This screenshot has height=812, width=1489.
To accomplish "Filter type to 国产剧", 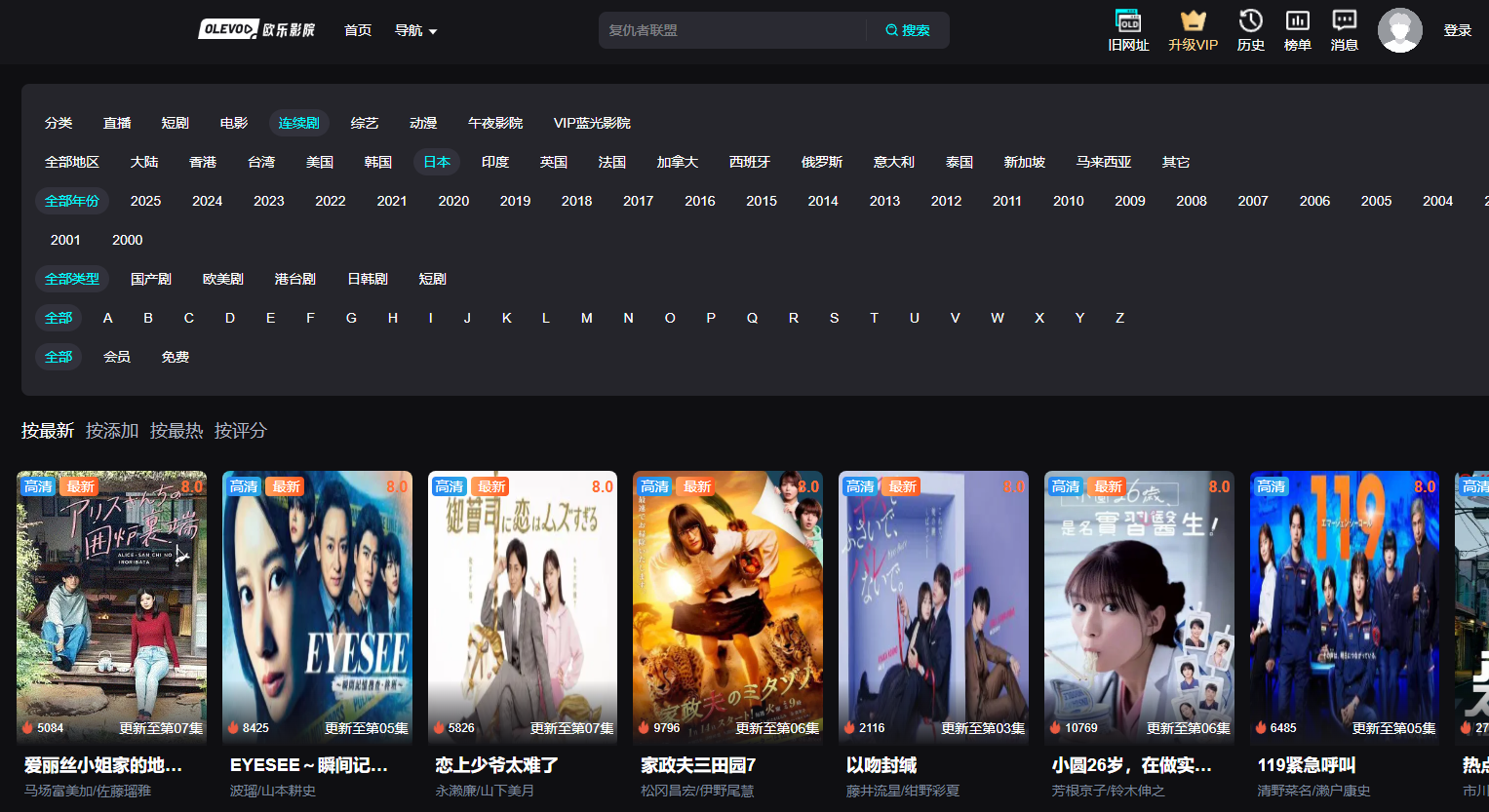I will point(151,279).
